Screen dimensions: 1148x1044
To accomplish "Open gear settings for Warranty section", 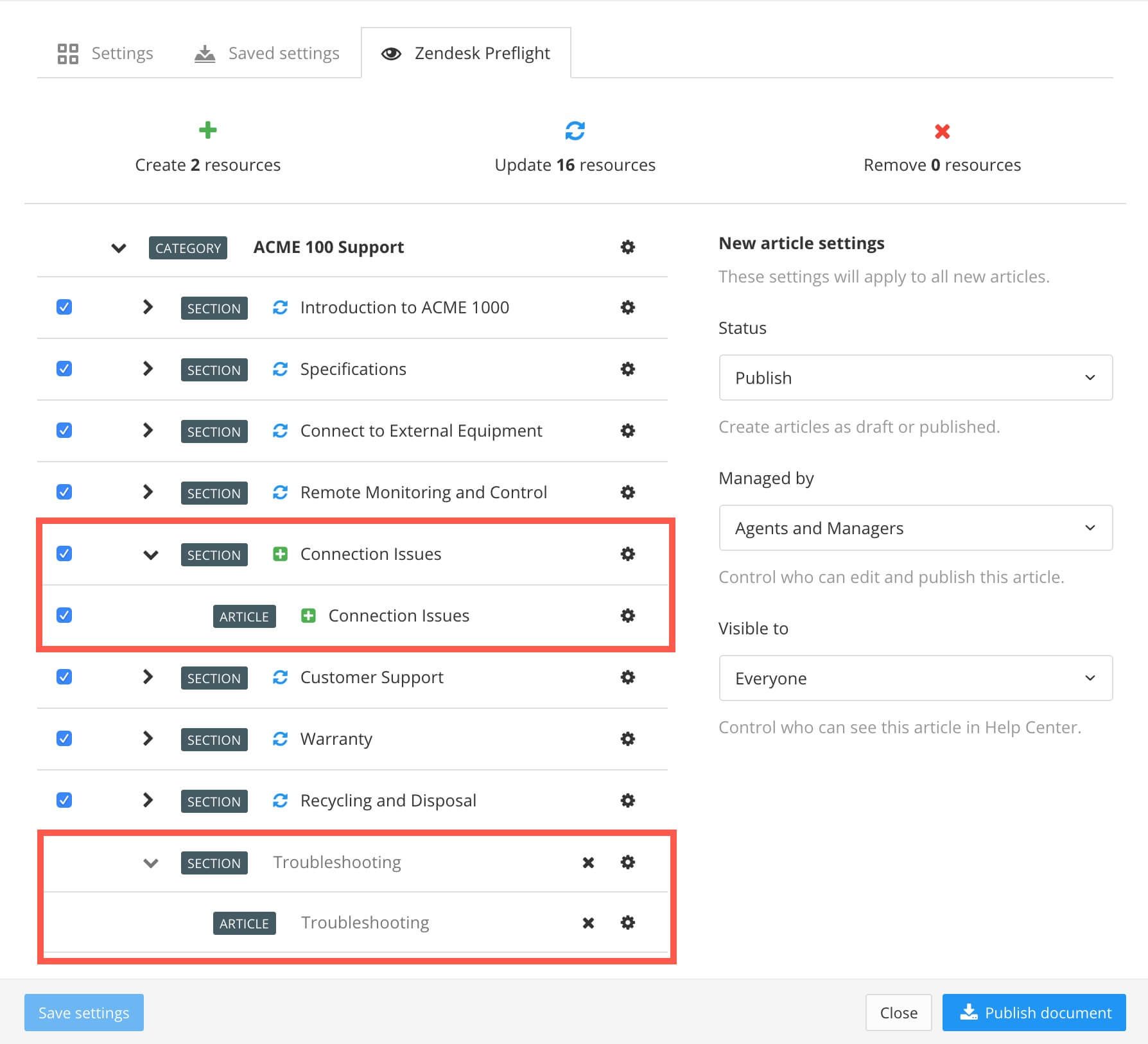I will click(x=627, y=739).
